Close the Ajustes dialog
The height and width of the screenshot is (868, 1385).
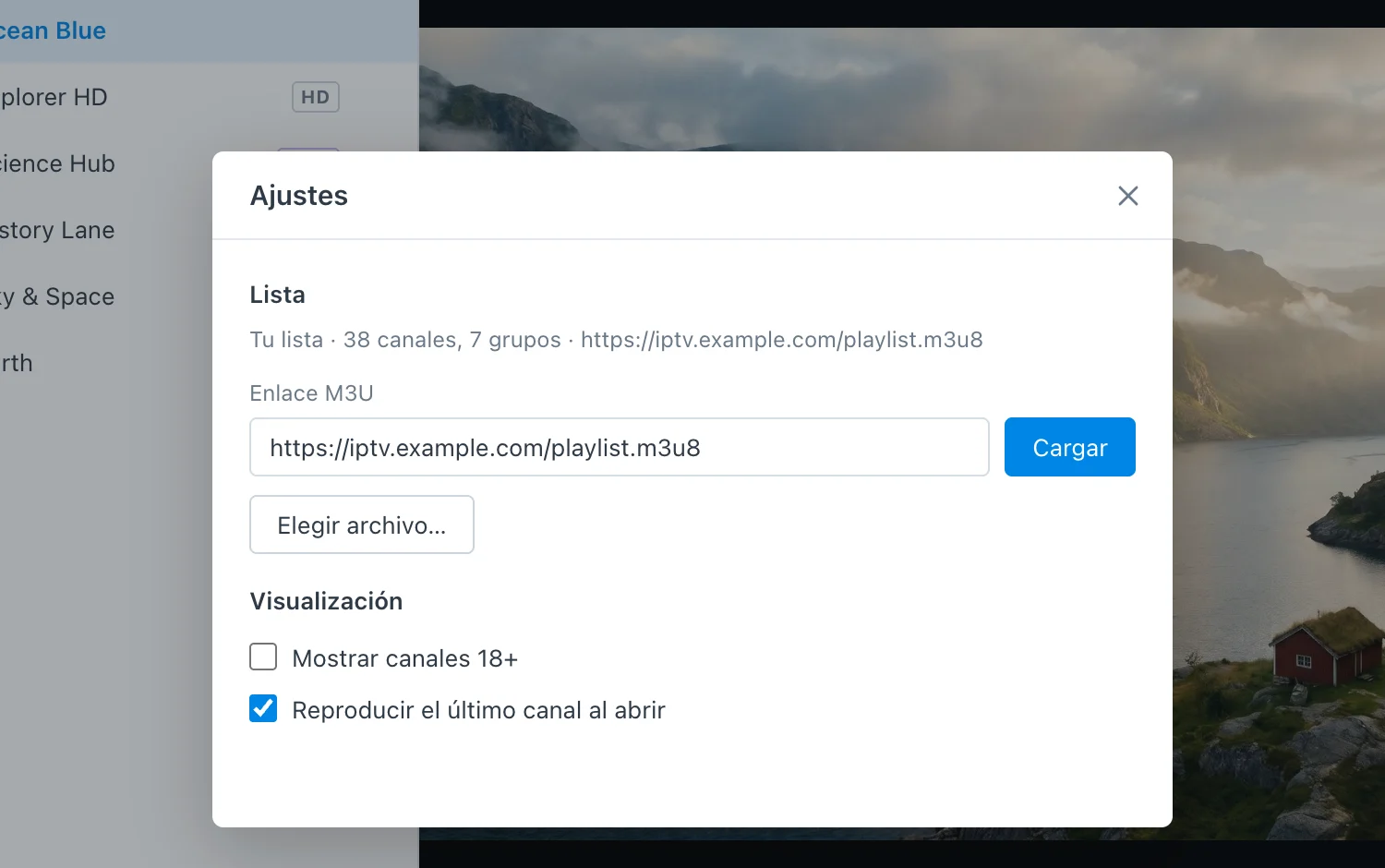(1127, 196)
